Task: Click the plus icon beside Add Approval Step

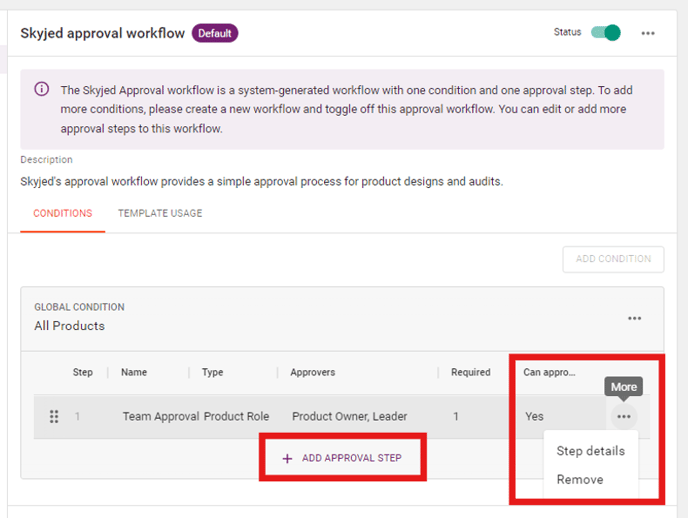Action: pos(287,458)
